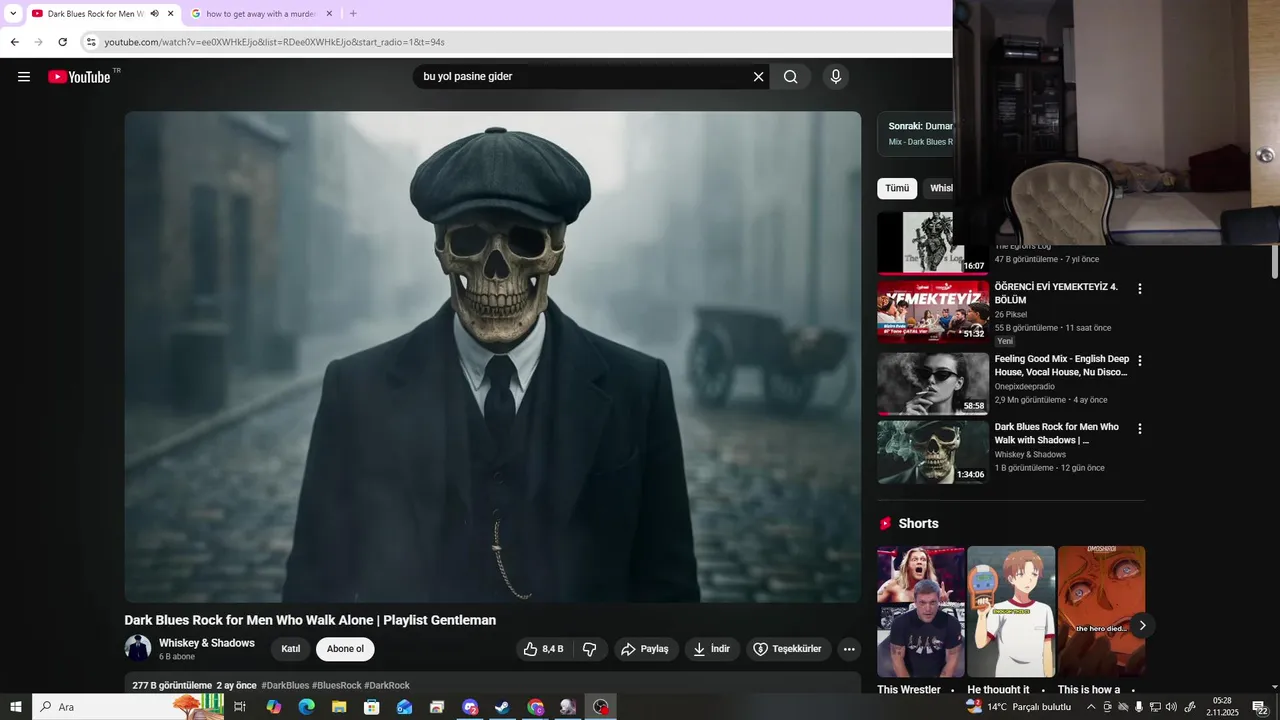Download the video with İndir
This screenshot has width=1280, height=720.
pyautogui.click(x=712, y=649)
